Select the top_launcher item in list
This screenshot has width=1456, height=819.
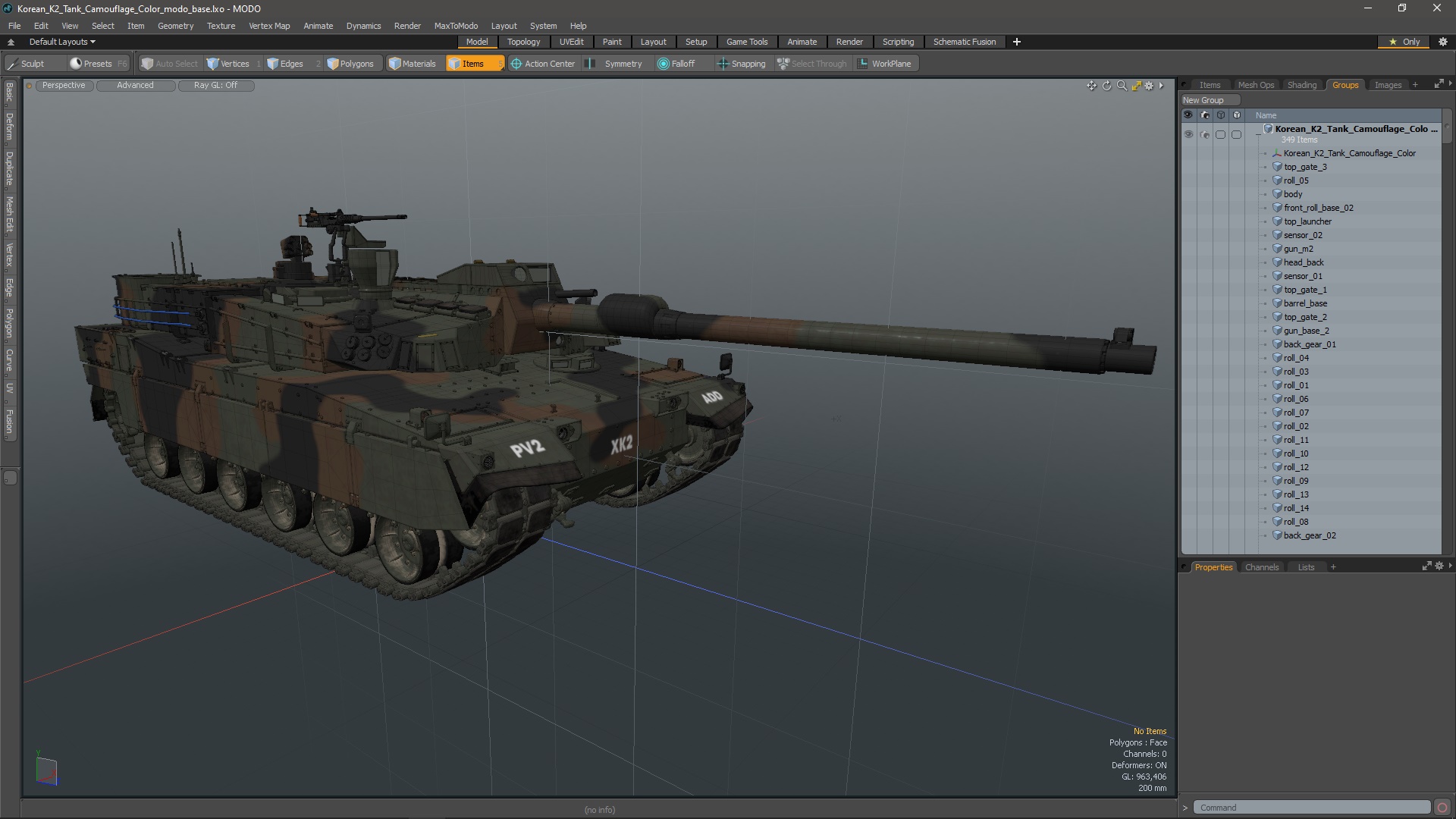click(1307, 221)
